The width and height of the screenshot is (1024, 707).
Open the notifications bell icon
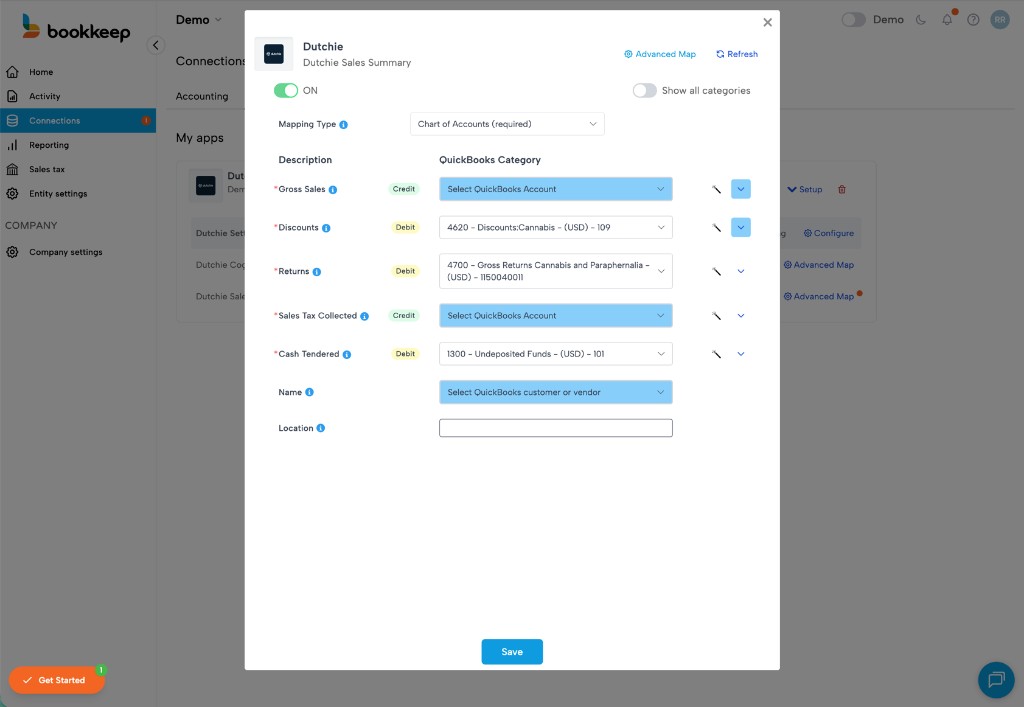(x=947, y=20)
